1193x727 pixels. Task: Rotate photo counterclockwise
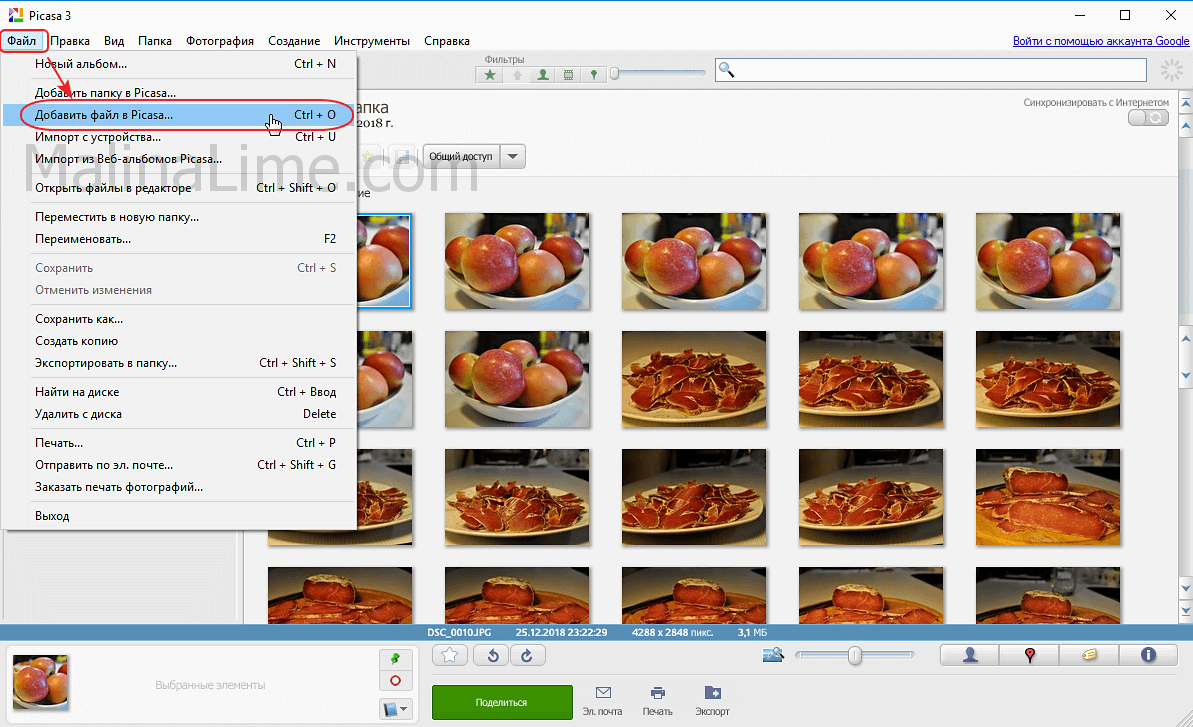(493, 655)
